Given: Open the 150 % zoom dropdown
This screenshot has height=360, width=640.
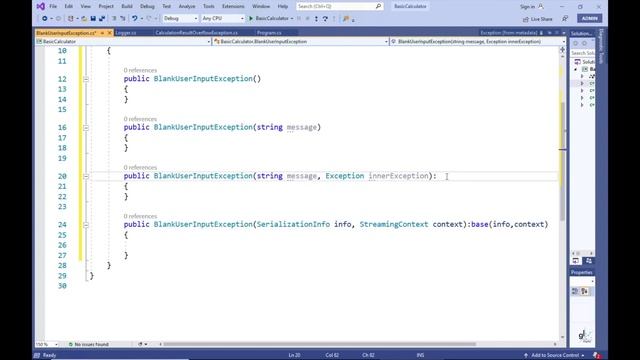Looking at the screenshot, I should [x=47, y=344].
